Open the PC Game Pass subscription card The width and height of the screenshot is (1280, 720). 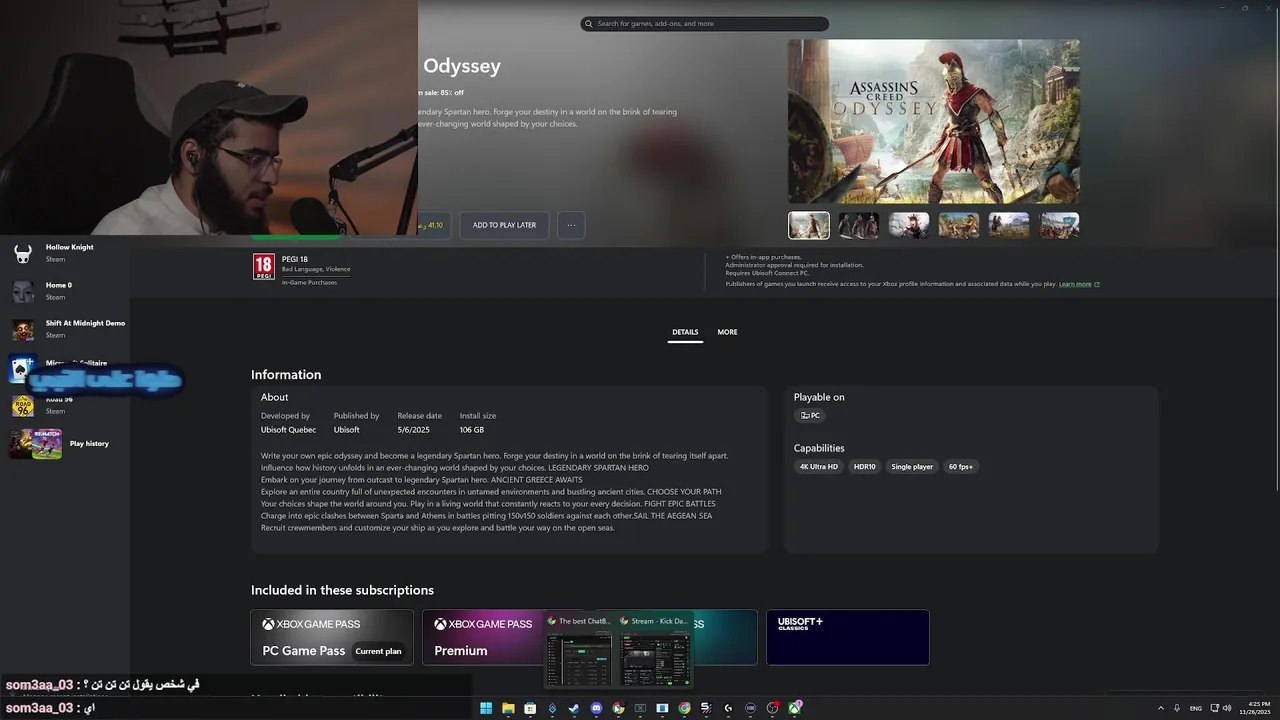332,637
